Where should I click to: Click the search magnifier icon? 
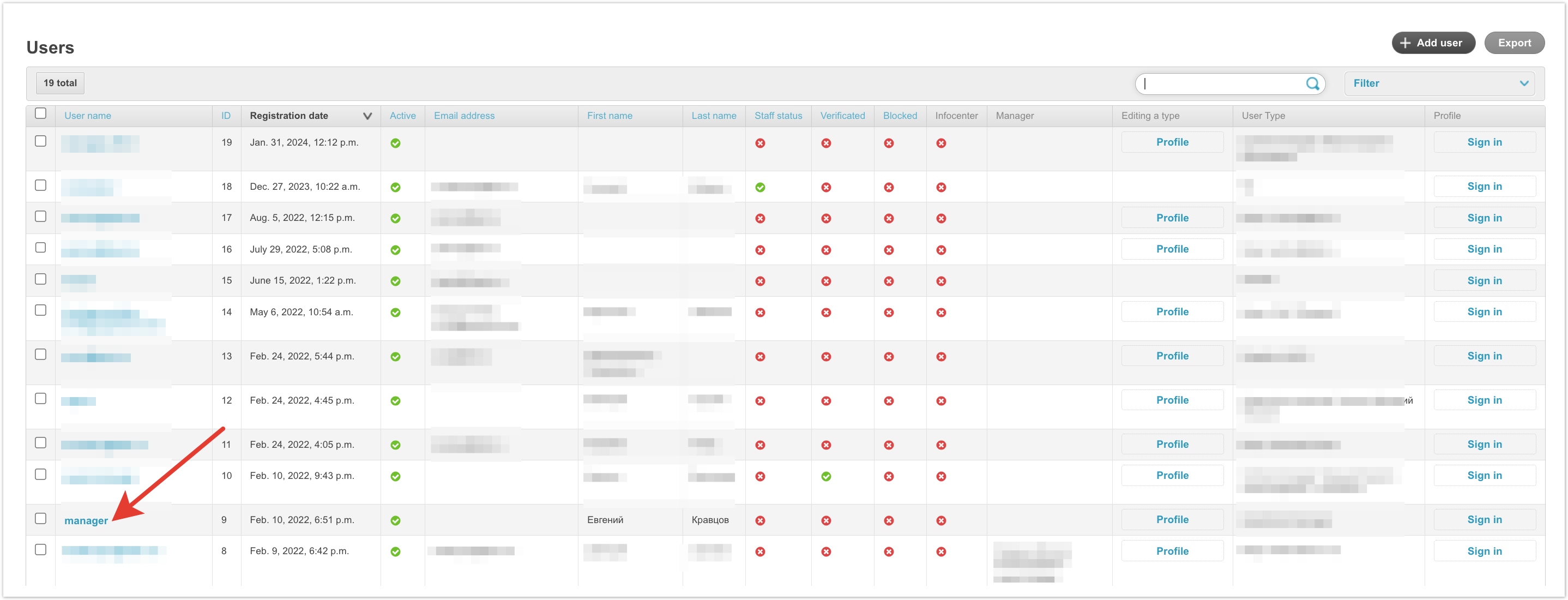(1312, 83)
